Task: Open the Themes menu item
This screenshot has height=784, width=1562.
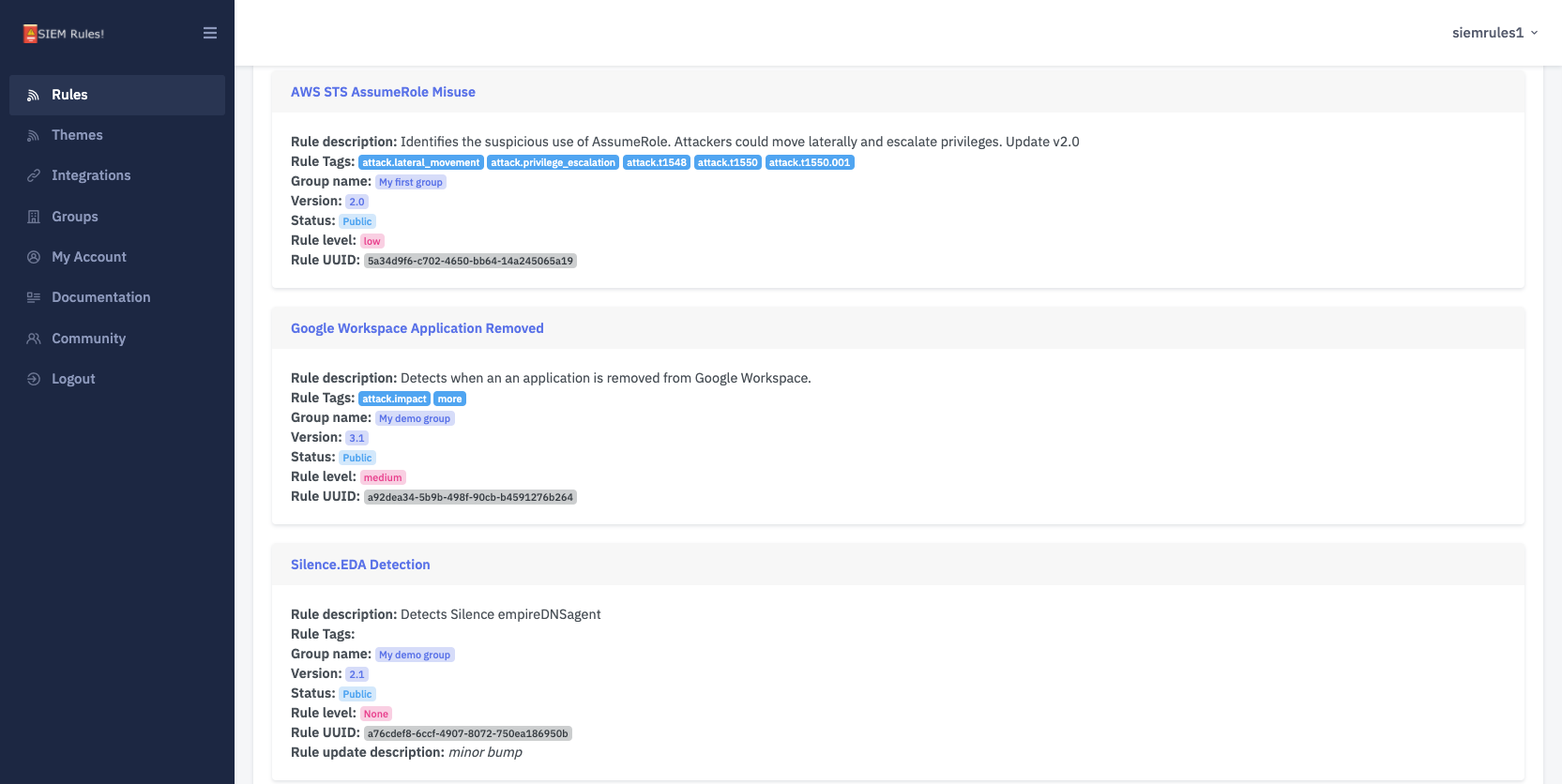Action: (x=77, y=135)
